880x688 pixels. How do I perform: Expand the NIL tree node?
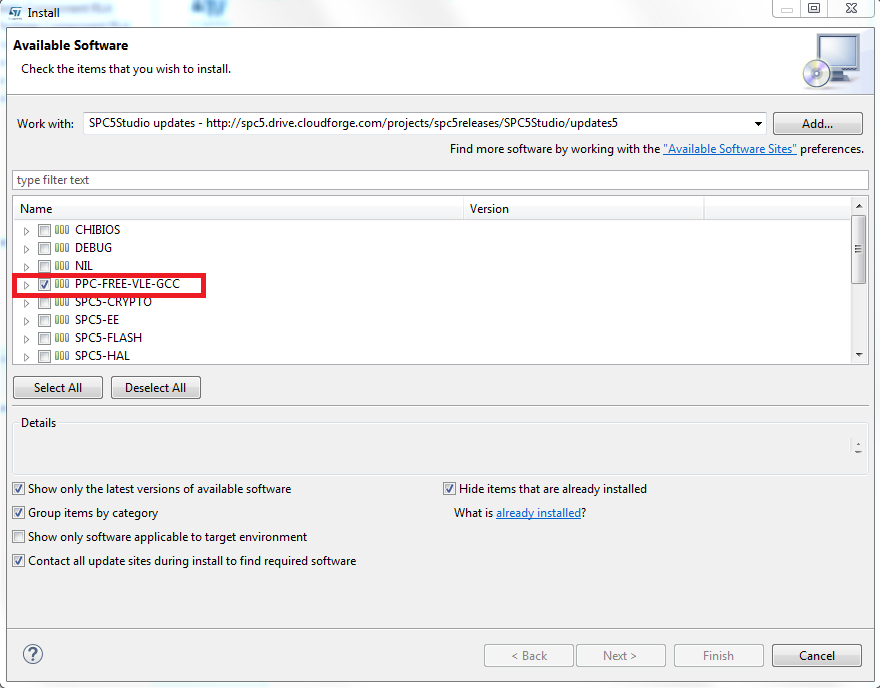point(26,267)
